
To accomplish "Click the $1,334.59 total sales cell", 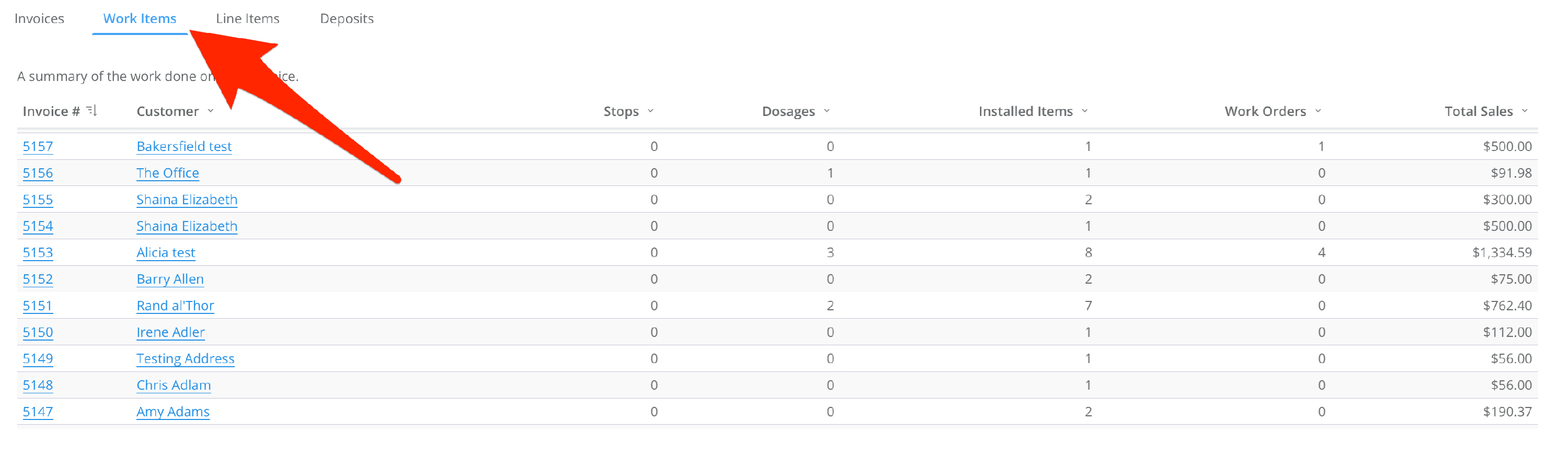I will click(1502, 253).
